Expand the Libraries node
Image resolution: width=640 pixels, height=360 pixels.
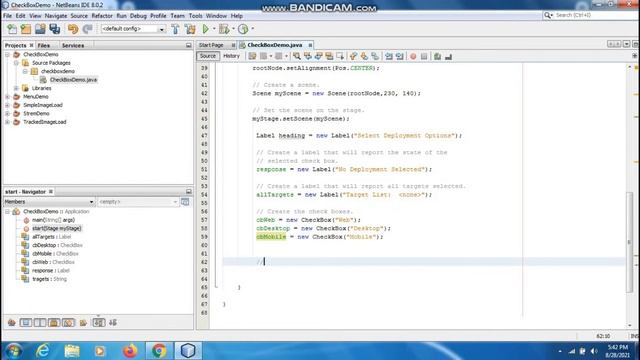(x=16, y=88)
